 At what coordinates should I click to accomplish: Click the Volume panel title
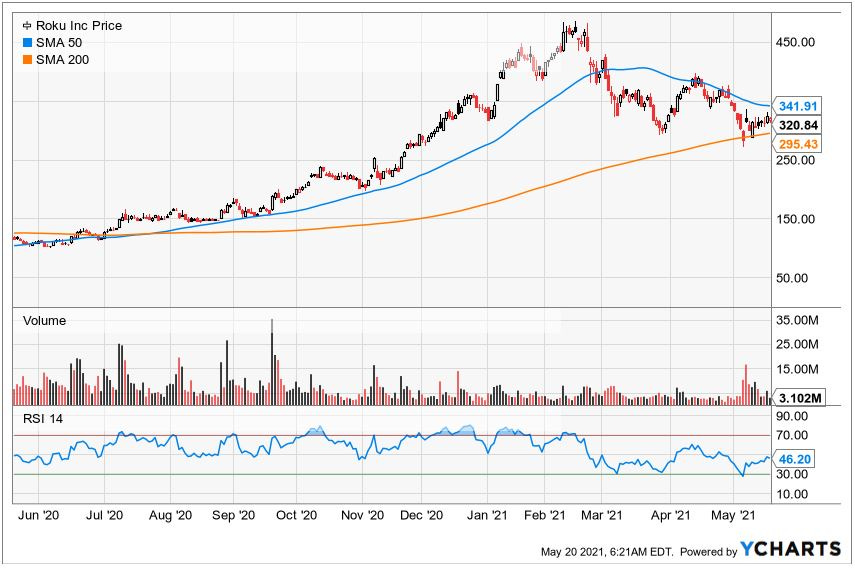pyautogui.click(x=44, y=321)
